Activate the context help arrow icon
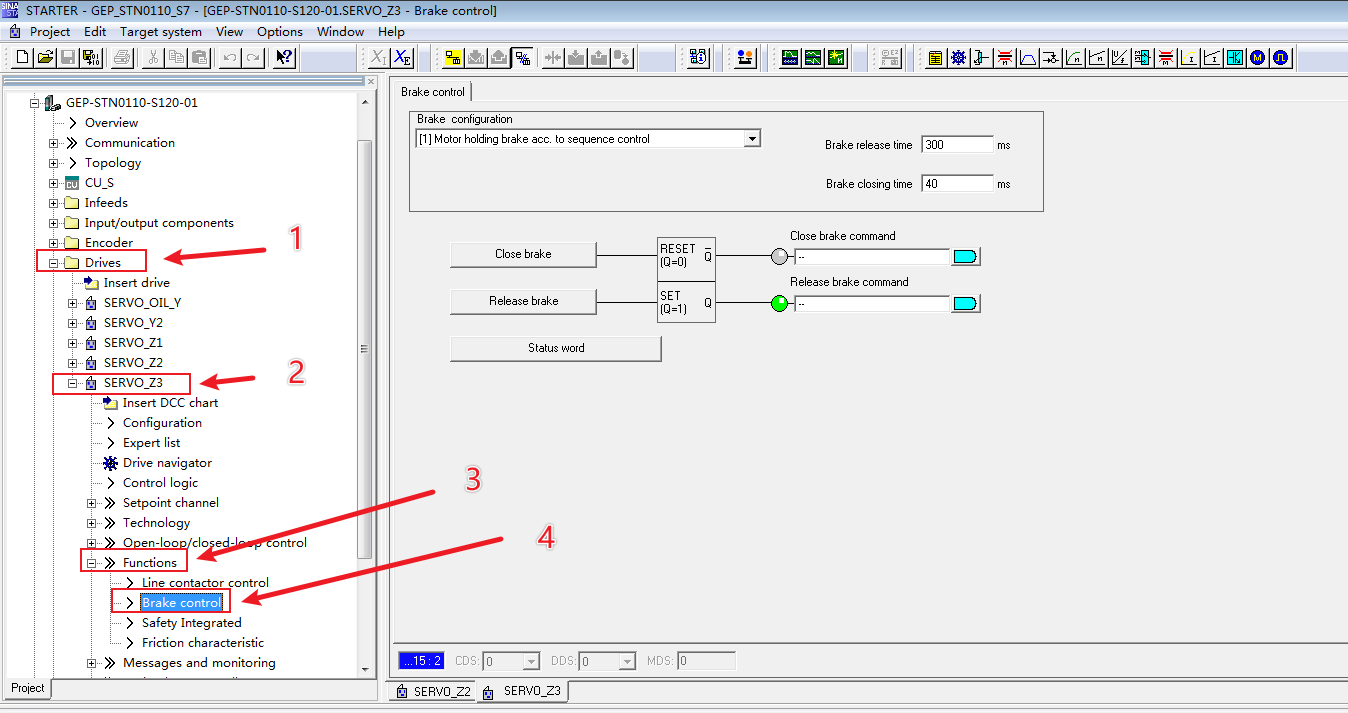The width and height of the screenshot is (1348, 713). point(284,58)
